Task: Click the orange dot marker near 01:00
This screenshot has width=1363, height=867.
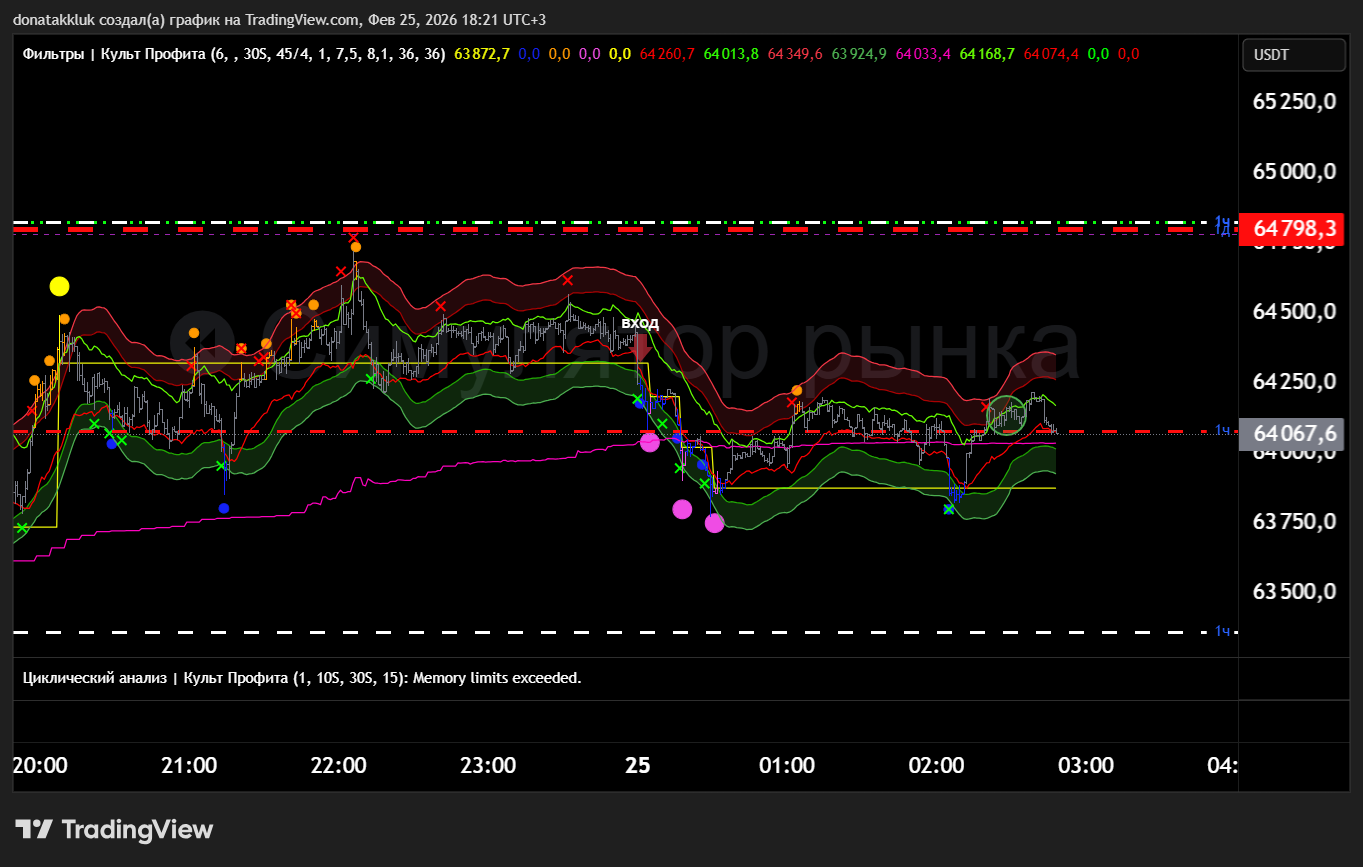Action: coord(797,390)
